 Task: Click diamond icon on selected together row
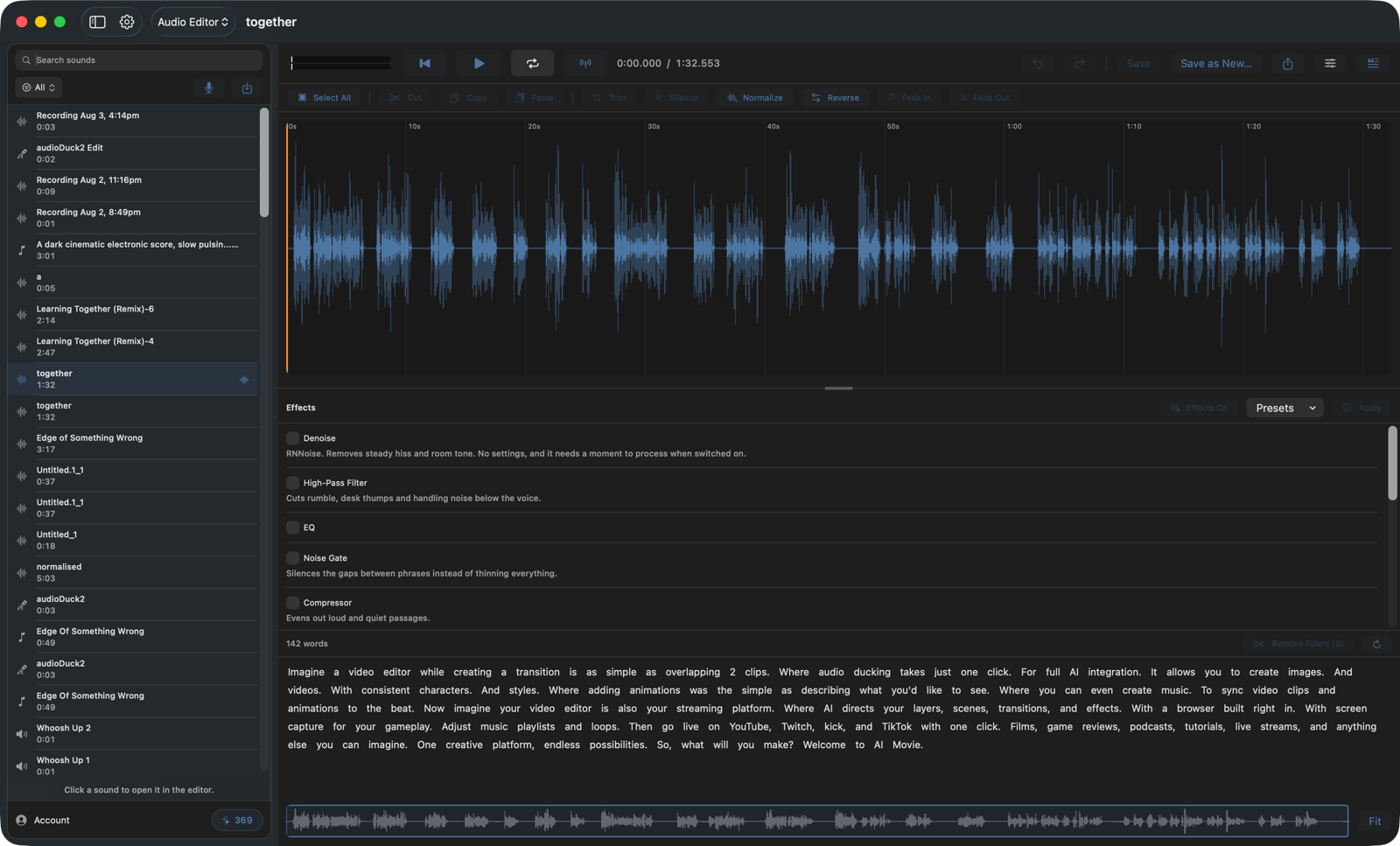click(x=244, y=380)
